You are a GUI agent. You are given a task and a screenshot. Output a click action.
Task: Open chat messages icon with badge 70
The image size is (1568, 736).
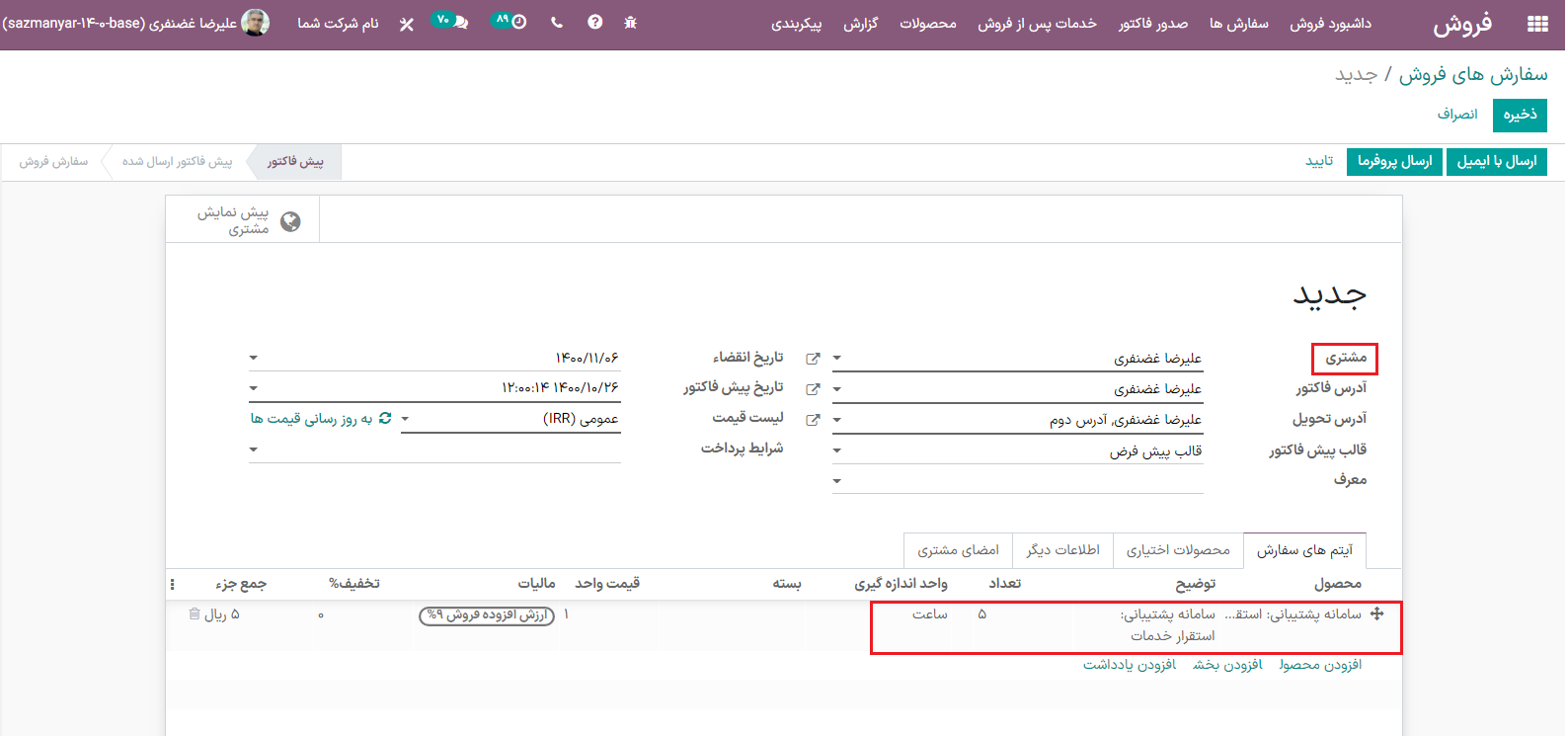pos(450,22)
